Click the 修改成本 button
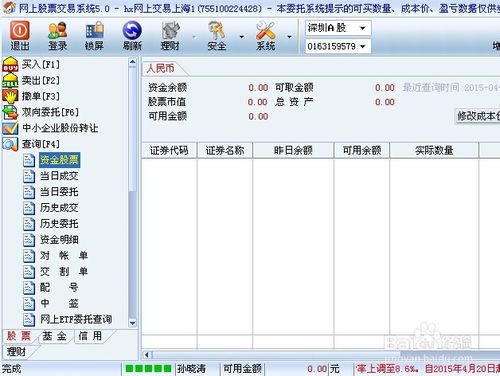 (x=478, y=116)
